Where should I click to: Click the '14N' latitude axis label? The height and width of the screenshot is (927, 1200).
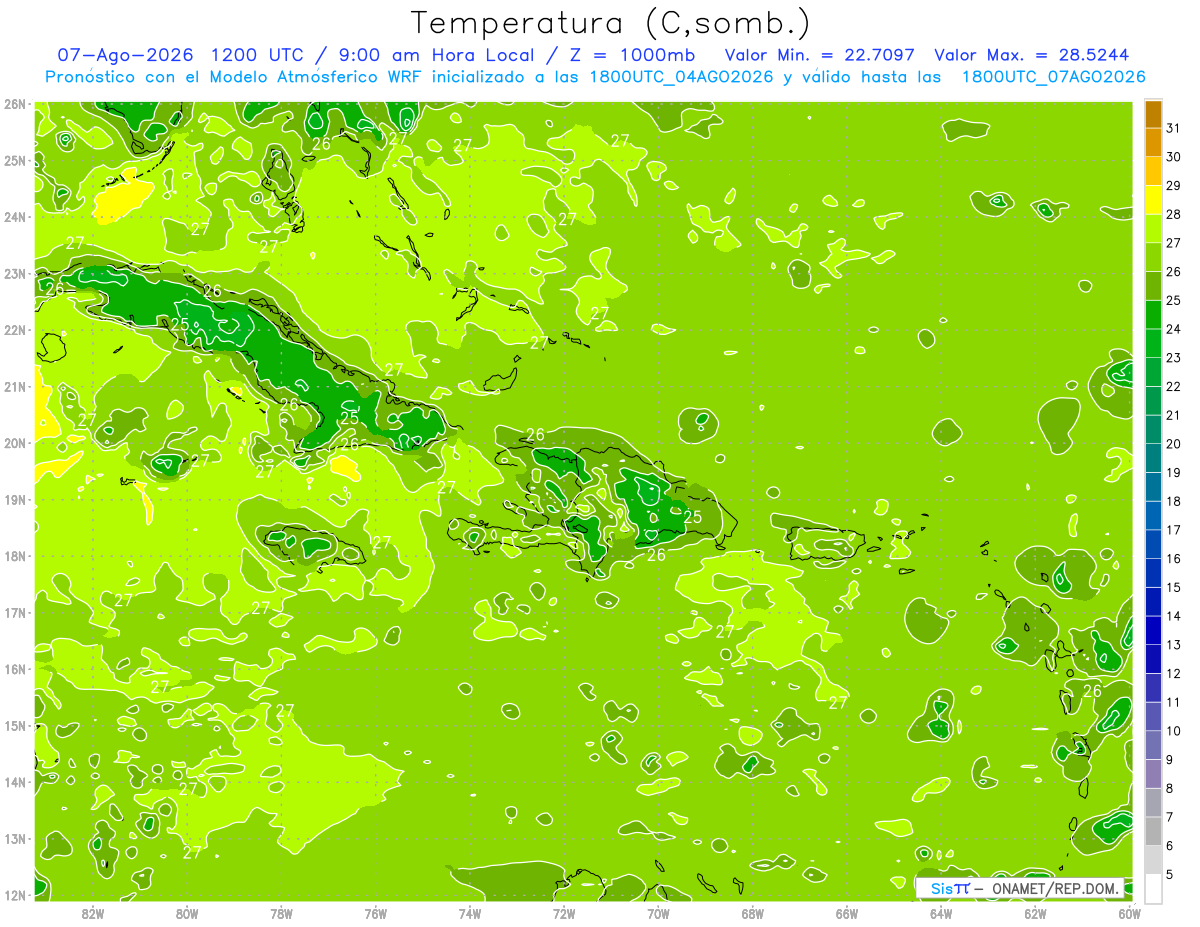point(15,782)
